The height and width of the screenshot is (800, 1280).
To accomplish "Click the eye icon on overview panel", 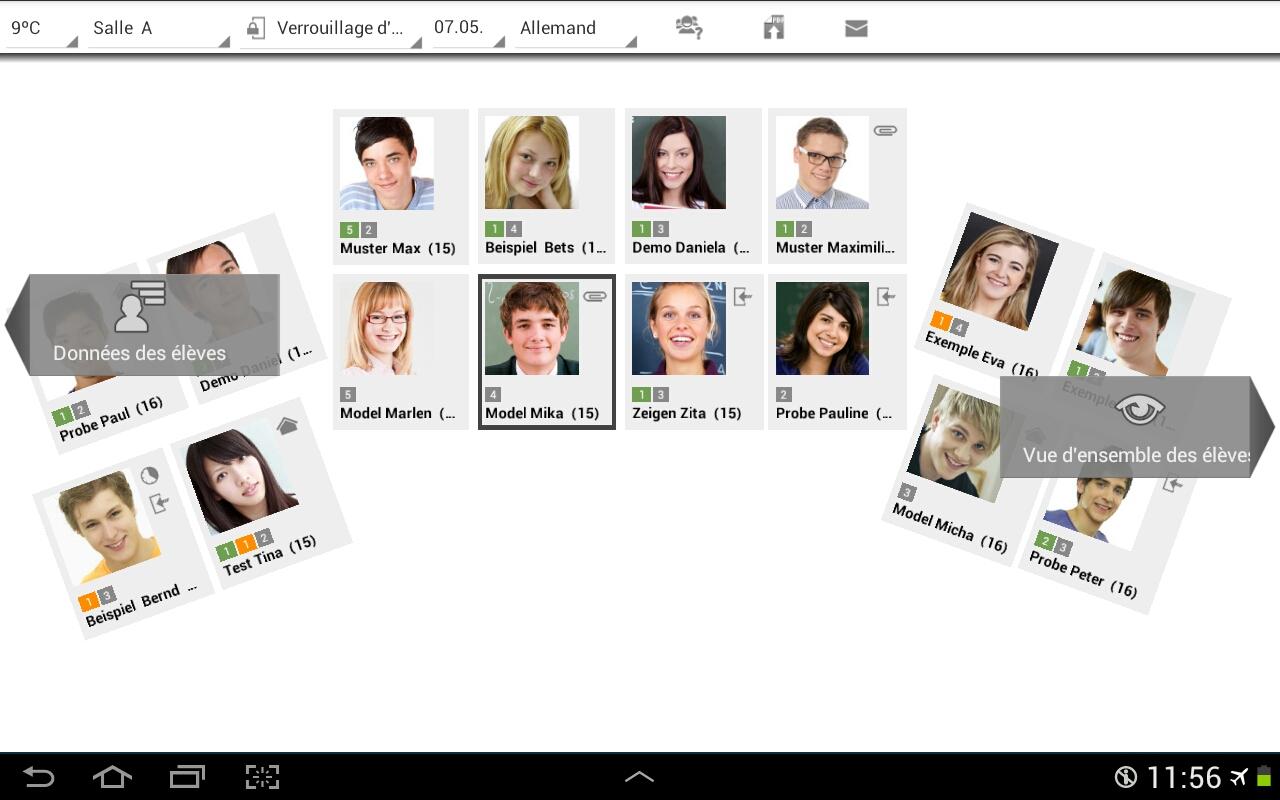I will [x=1141, y=409].
